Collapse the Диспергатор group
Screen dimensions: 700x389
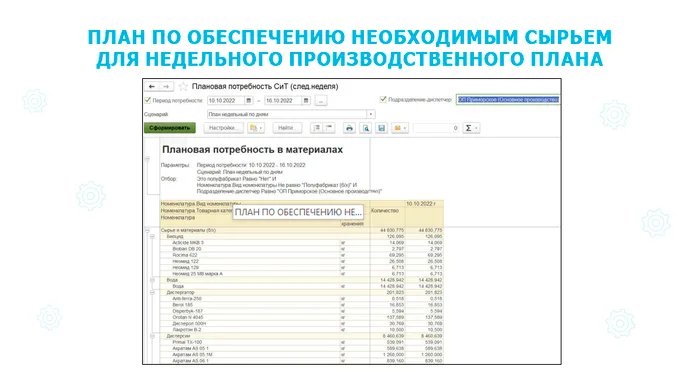152,293
